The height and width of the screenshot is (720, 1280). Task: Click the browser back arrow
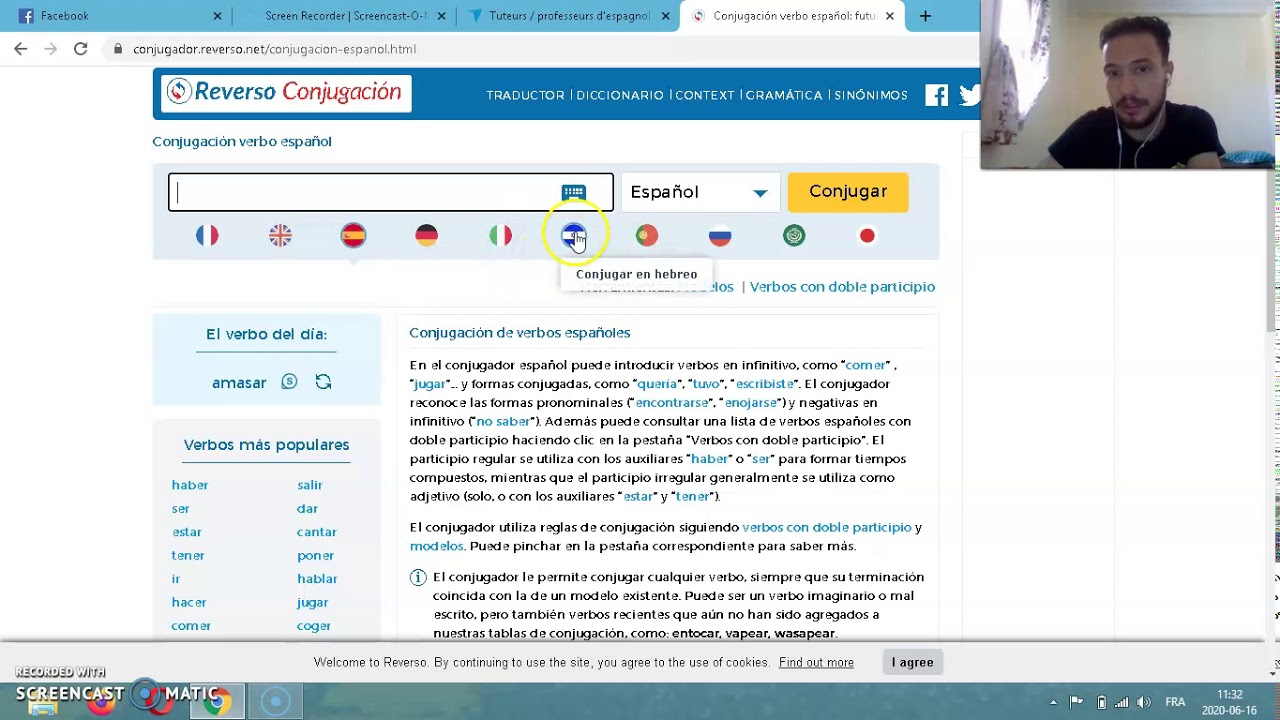pyautogui.click(x=21, y=49)
